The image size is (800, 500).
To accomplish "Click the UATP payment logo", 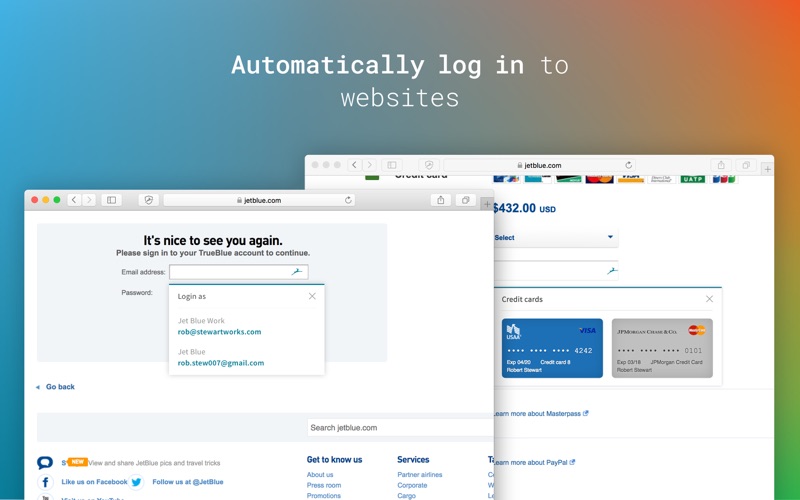I will tap(693, 179).
